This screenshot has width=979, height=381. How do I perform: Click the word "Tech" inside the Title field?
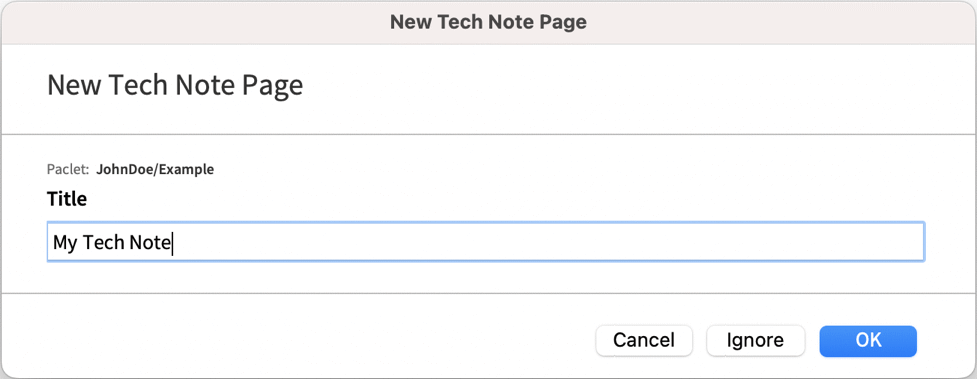[x=104, y=242]
